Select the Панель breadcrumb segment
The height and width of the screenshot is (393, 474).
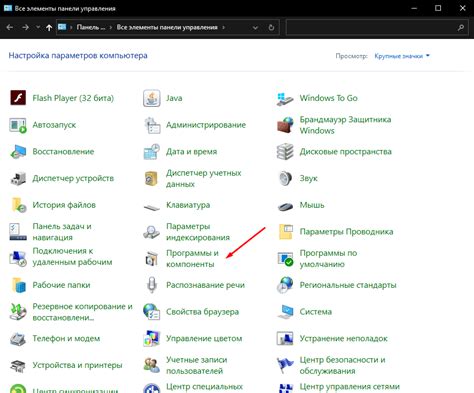click(91, 27)
